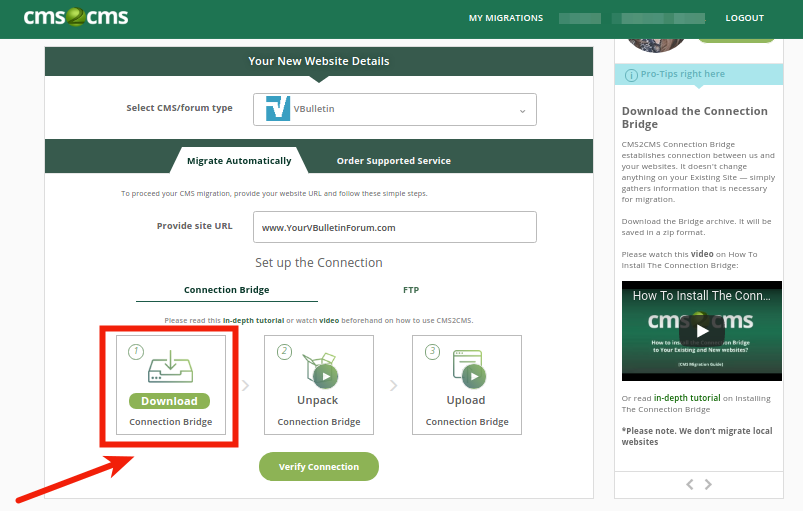Screen dimensions: 803x511
Task: Click the green Download button
Action: click(170, 401)
